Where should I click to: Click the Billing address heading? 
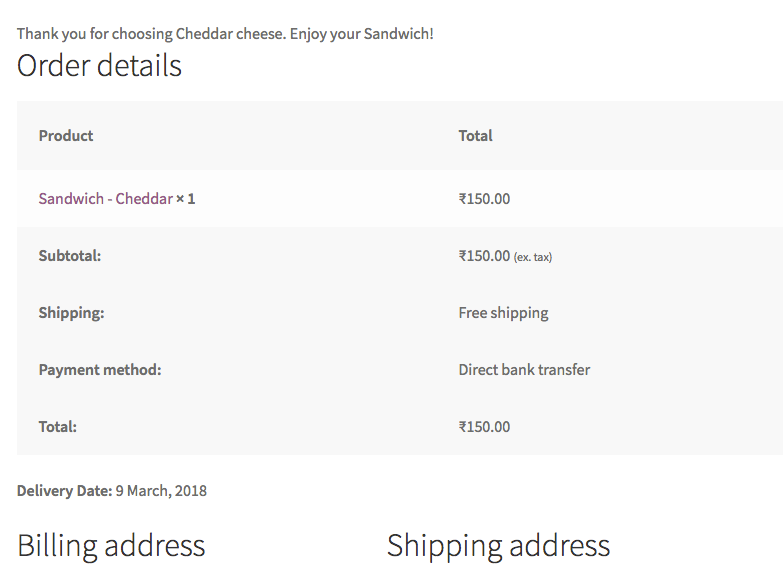pyautogui.click(x=111, y=546)
